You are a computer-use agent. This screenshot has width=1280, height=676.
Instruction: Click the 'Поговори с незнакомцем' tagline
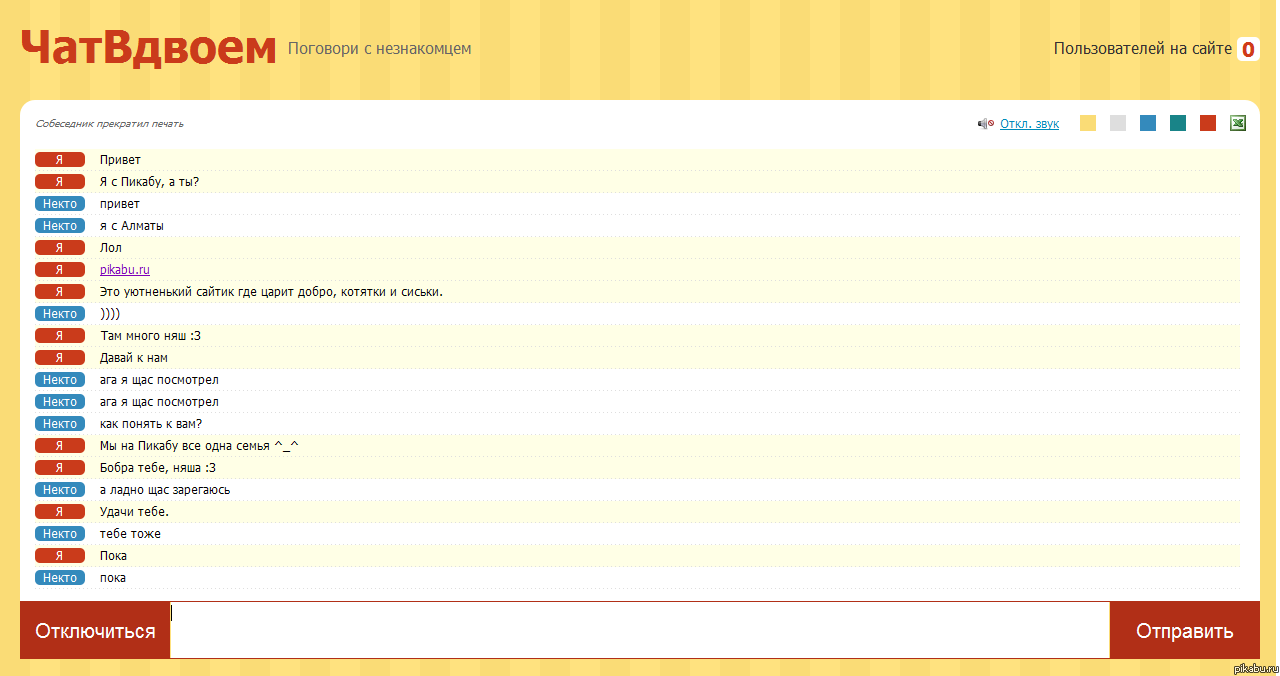coord(379,49)
